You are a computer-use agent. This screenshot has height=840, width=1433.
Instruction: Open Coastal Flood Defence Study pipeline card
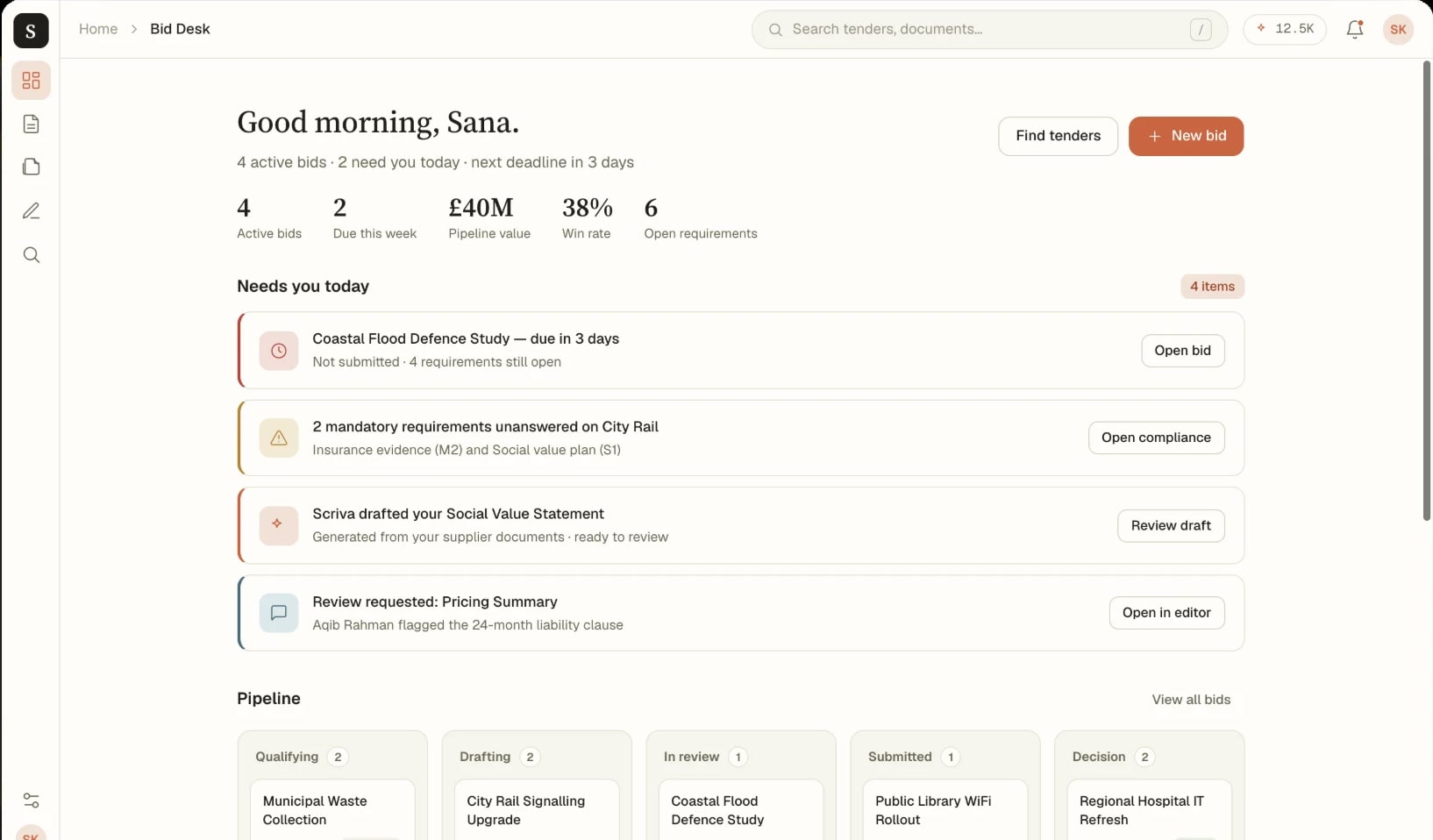(x=741, y=810)
